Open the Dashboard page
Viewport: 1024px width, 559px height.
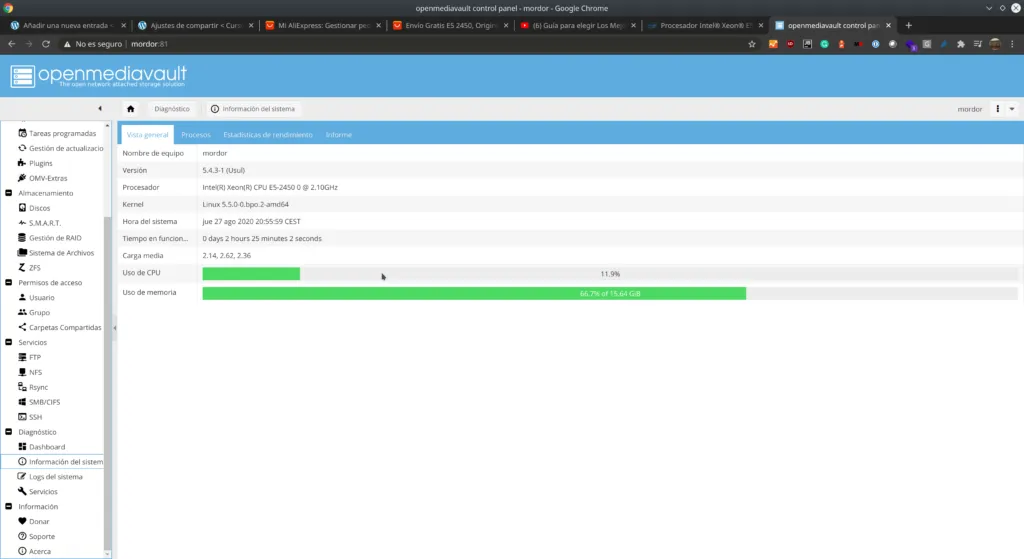[46, 447]
